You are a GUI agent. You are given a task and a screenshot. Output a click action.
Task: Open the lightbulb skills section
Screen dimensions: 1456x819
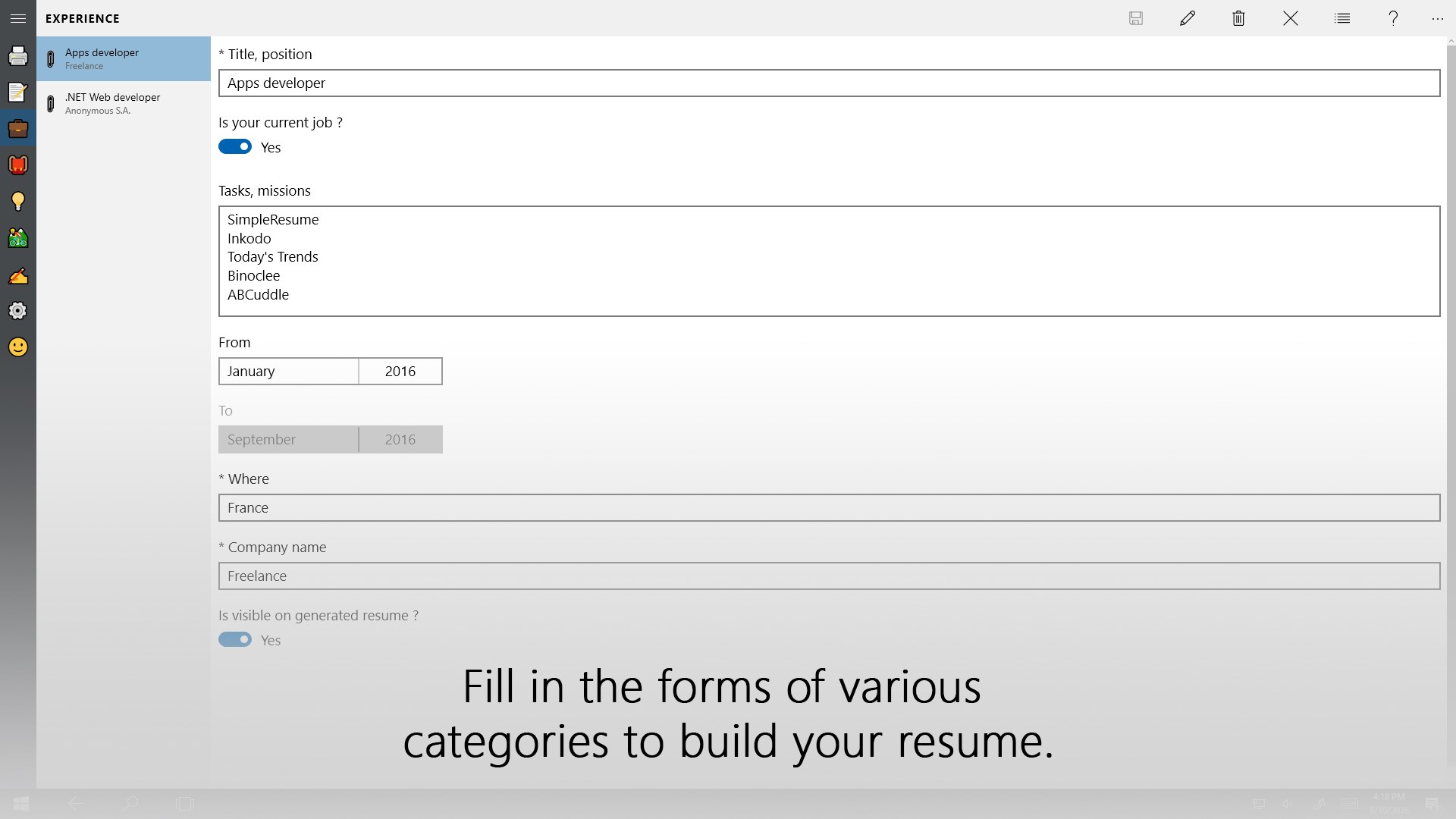click(x=18, y=201)
